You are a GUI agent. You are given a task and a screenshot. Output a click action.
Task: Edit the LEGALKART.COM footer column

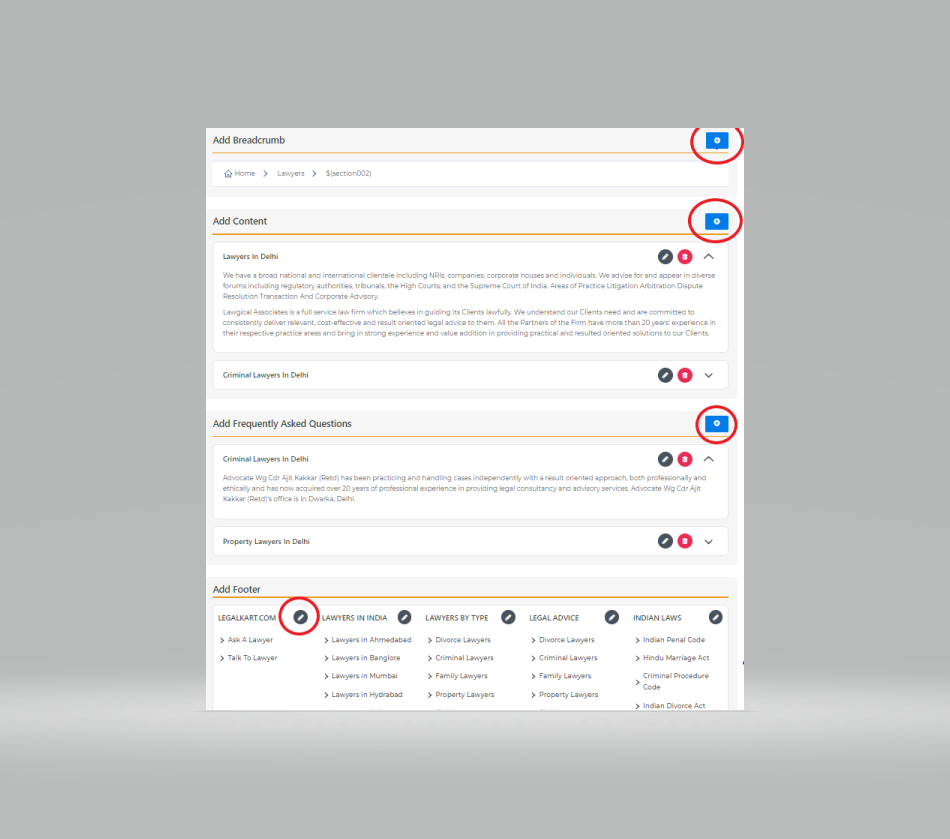[300, 617]
